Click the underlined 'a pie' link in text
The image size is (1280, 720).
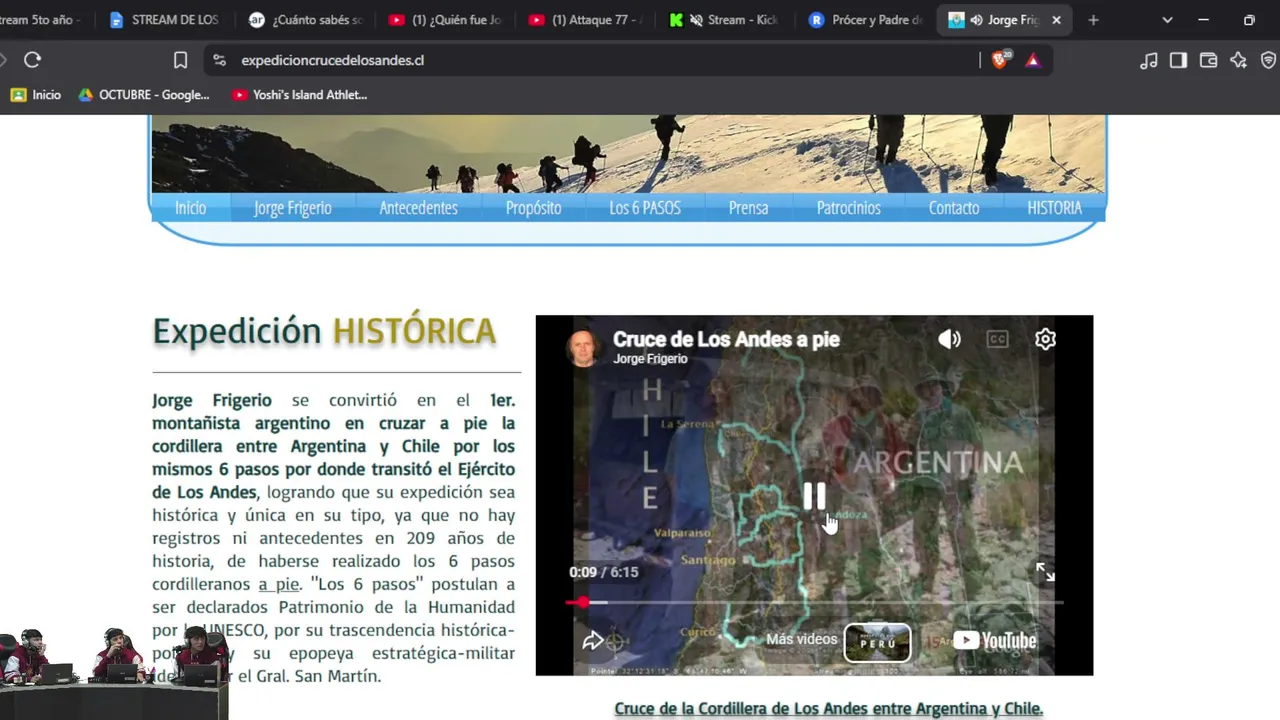click(x=279, y=584)
